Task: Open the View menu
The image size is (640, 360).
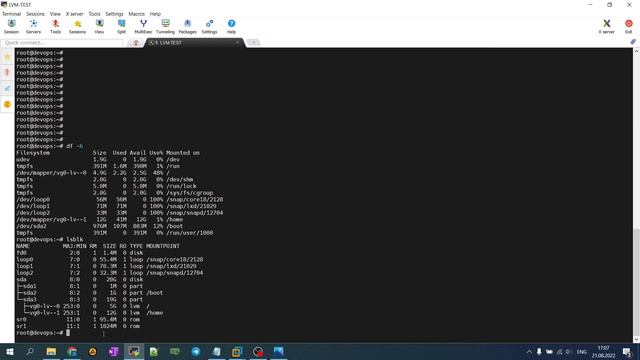Action: point(55,14)
